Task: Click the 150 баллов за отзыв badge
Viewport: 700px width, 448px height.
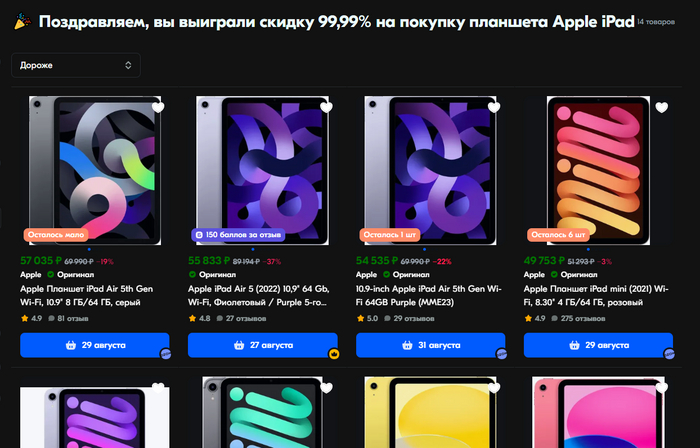Action: click(238, 235)
